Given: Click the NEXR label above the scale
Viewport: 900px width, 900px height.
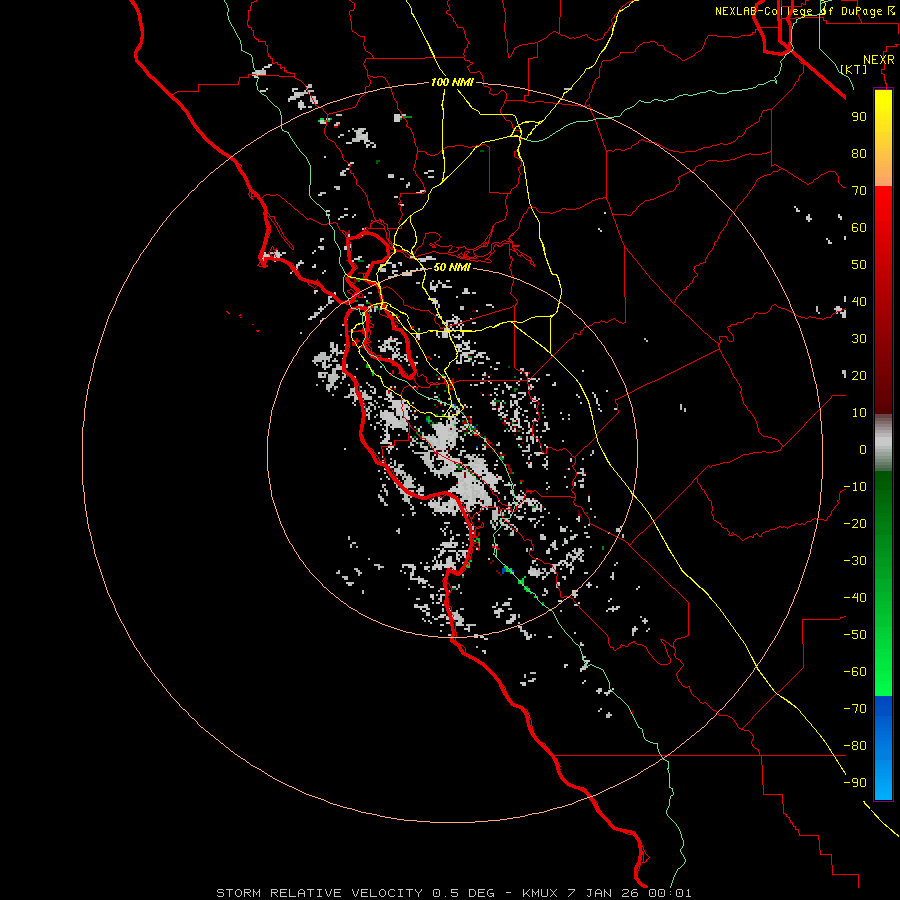Looking at the screenshot, I should point(879,60).
